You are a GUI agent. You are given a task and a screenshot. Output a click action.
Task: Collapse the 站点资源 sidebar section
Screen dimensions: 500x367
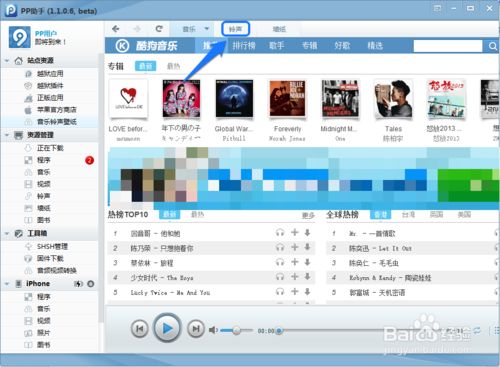(x=7, y=61)
